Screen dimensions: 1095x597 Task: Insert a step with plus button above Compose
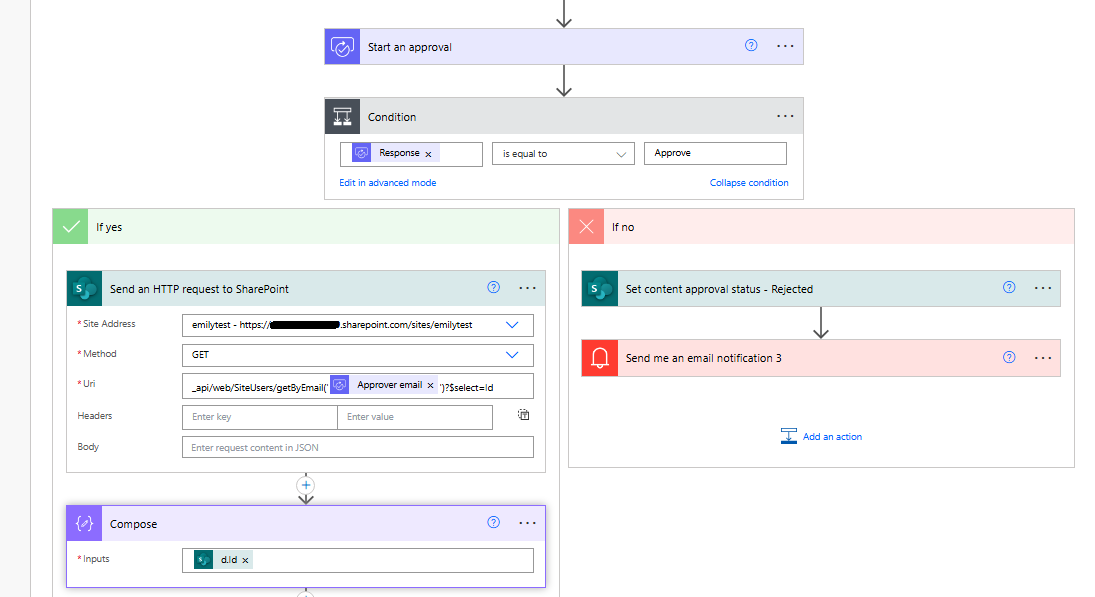point(306,485)
